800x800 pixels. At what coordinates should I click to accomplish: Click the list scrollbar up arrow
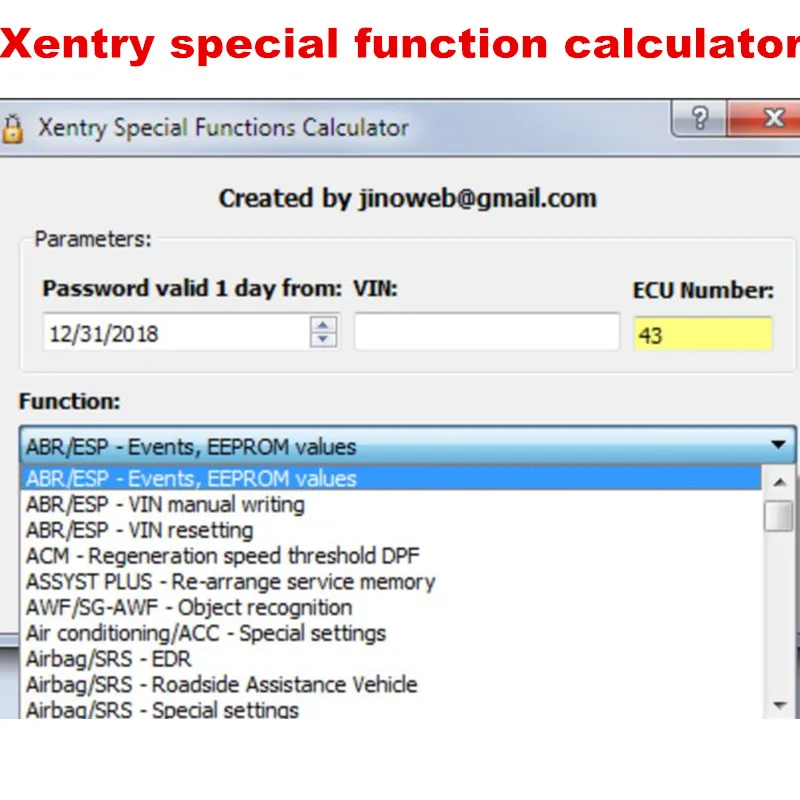click(x=779, y=482)
